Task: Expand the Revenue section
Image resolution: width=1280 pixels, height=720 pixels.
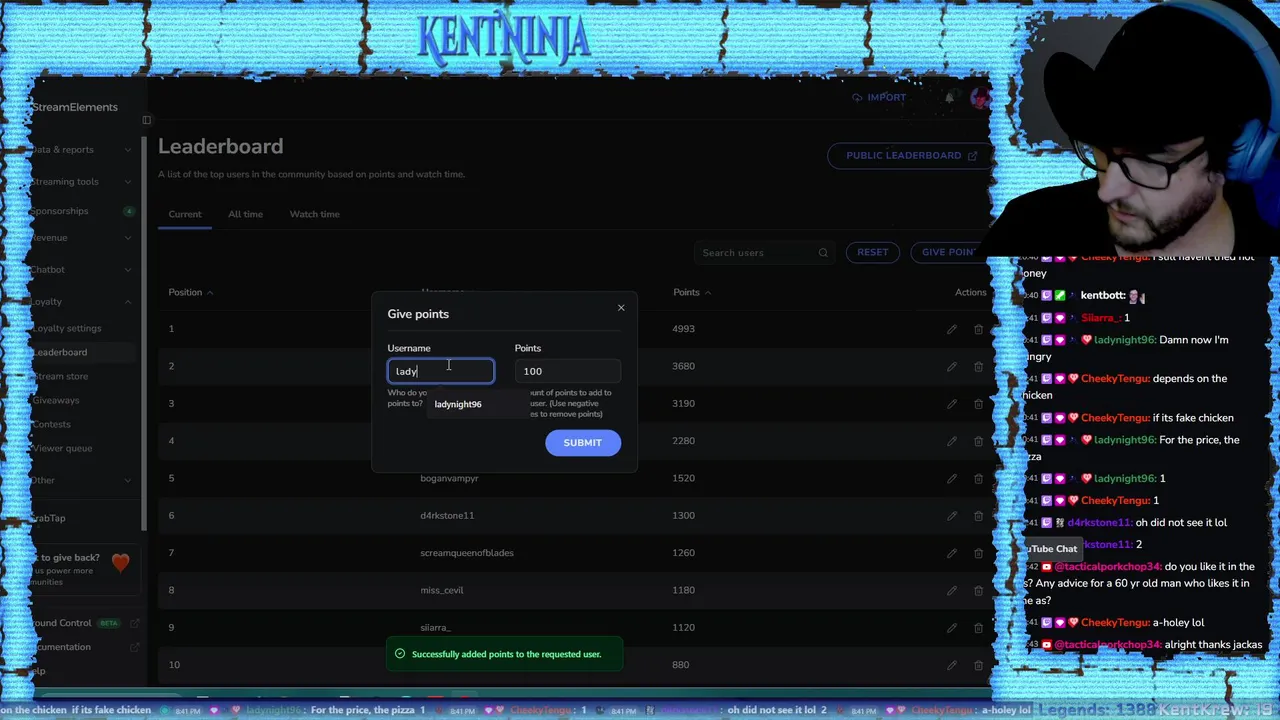Action: [127, 238]
